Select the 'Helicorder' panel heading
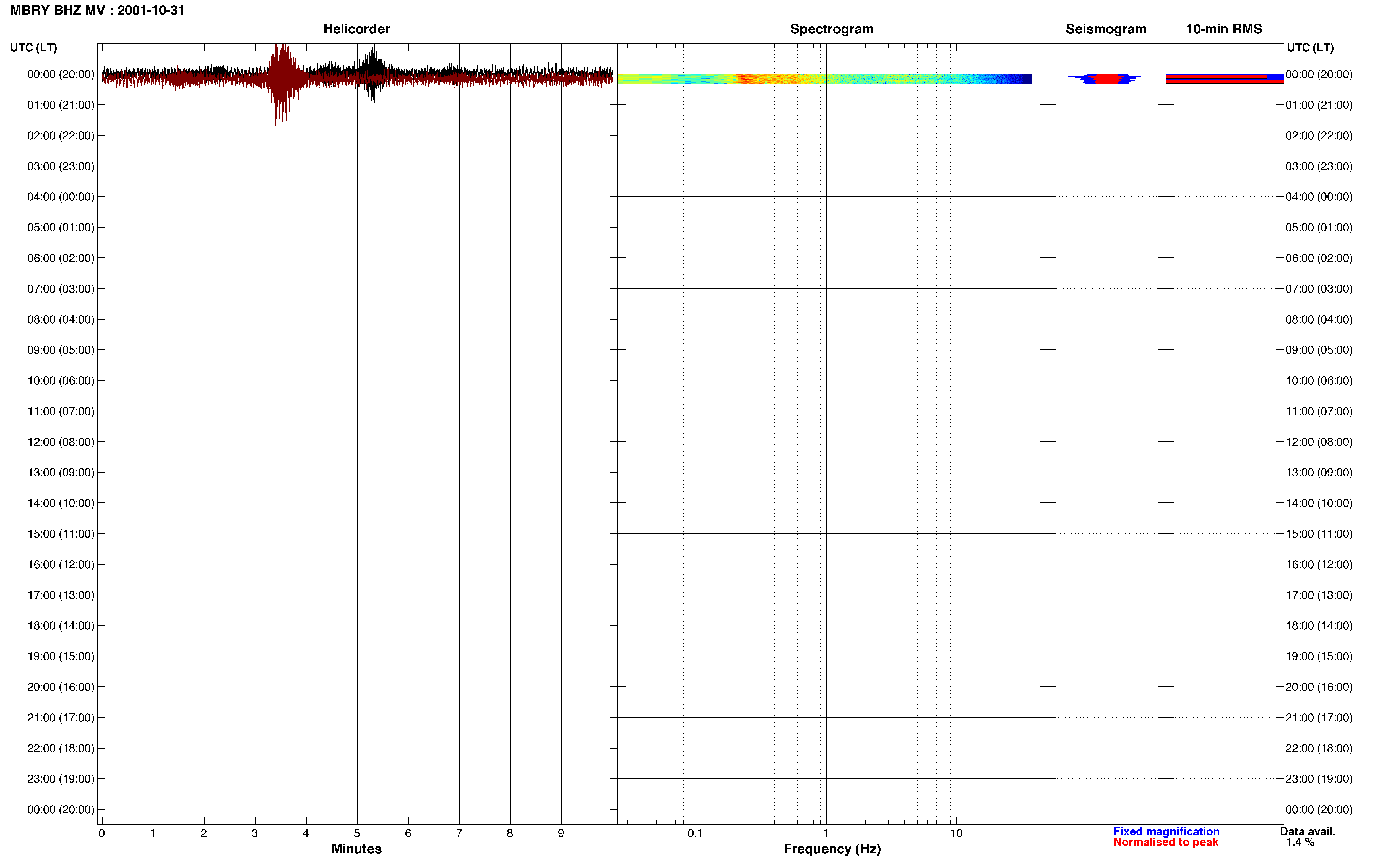The height and width of the screenshot is (868, 1388). coord(356,29)
